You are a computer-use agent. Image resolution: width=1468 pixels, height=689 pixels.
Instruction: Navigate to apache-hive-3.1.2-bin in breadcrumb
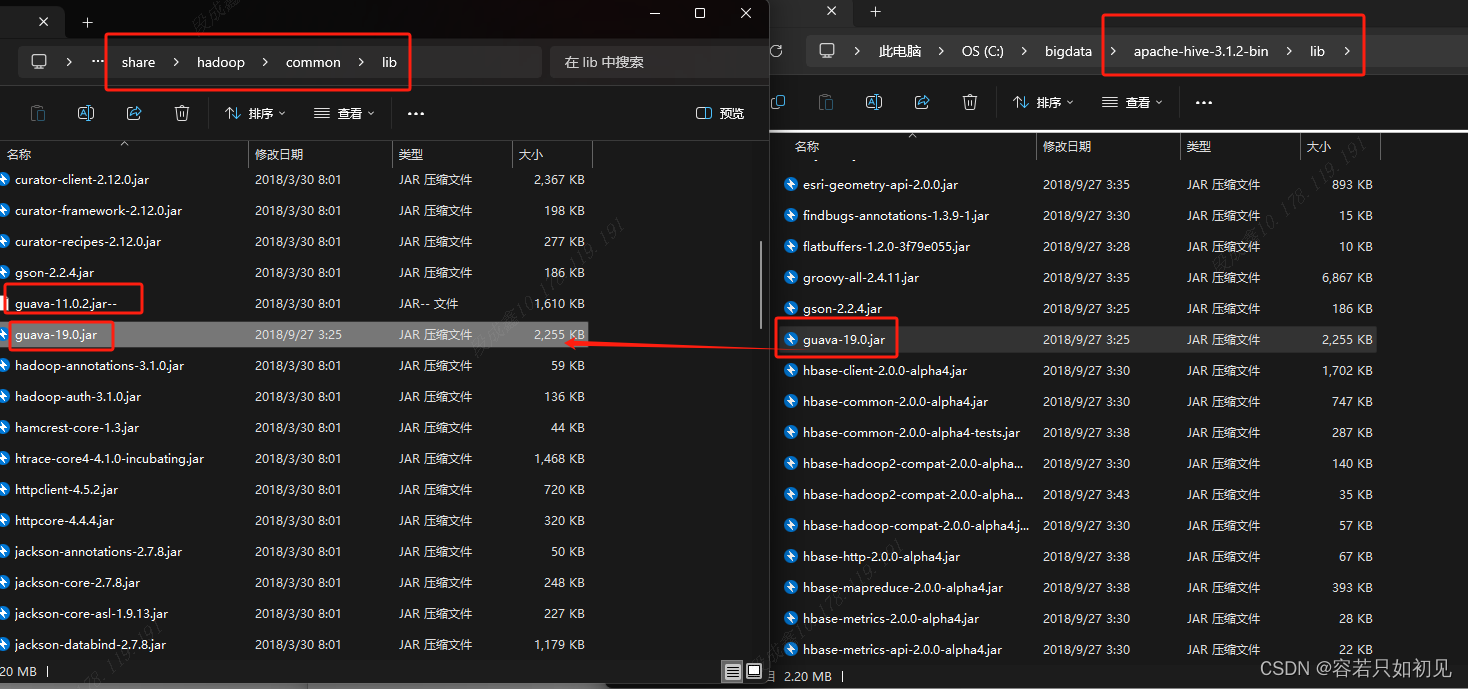pos(1201,51)
